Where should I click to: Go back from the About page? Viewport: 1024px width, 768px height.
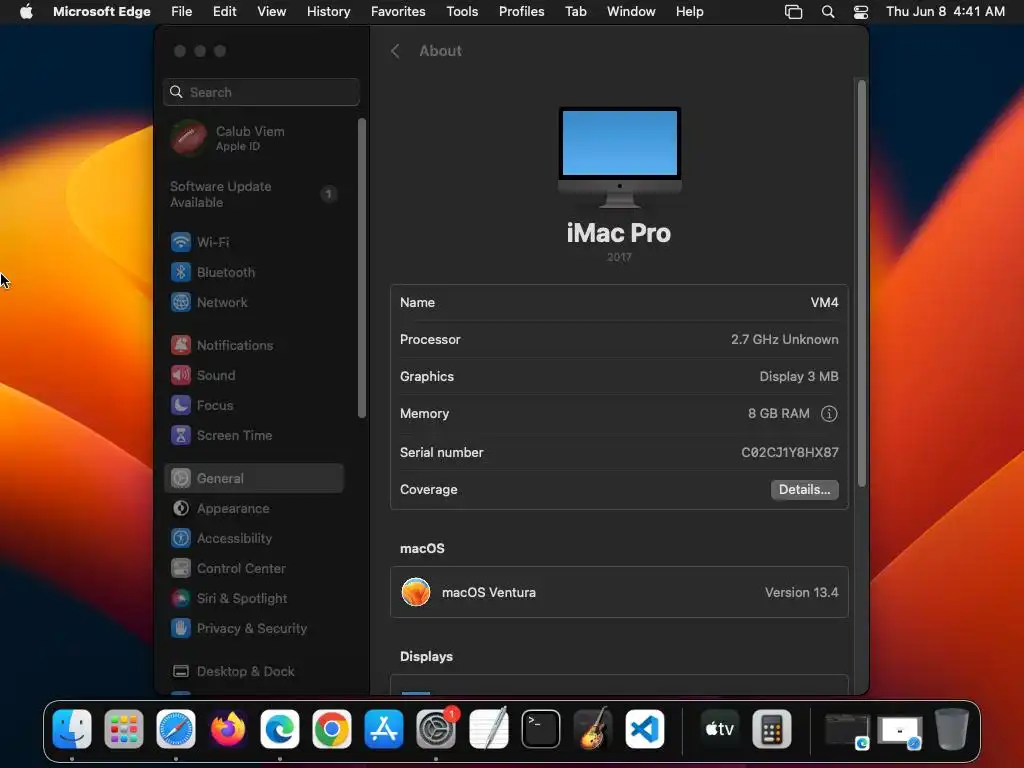(x=395, y=51)
